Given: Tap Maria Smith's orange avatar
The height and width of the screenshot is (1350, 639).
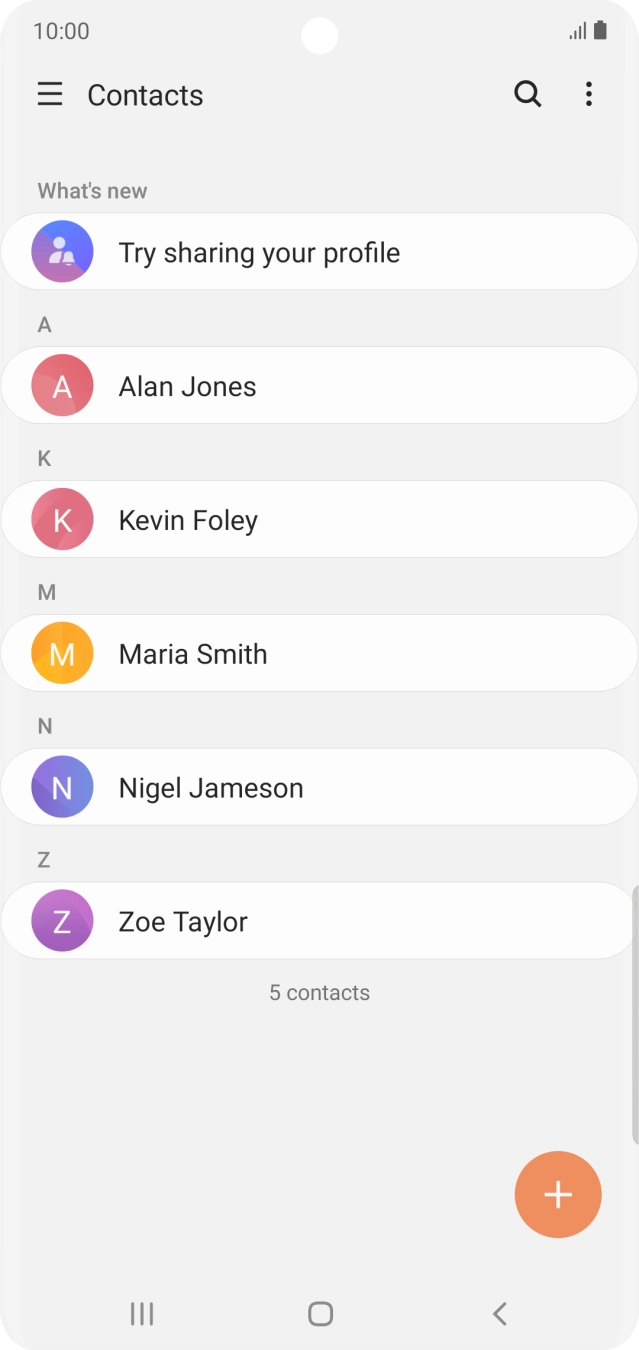Looking at the screenshot, I should point(62,654).
